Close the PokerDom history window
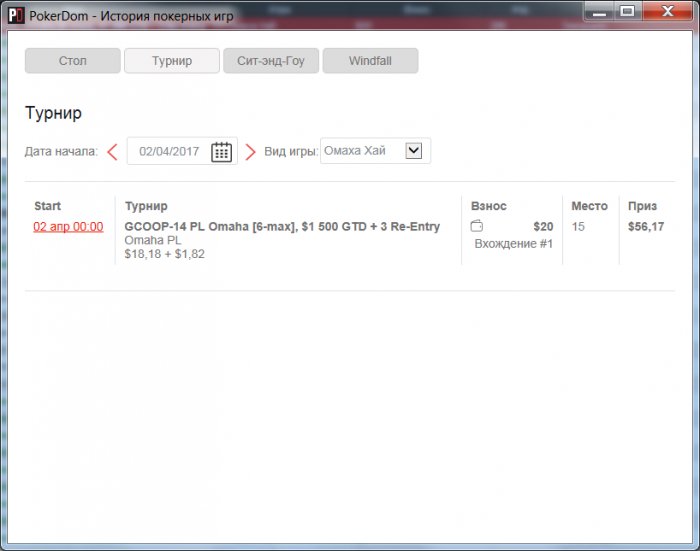 pos(667,12)
